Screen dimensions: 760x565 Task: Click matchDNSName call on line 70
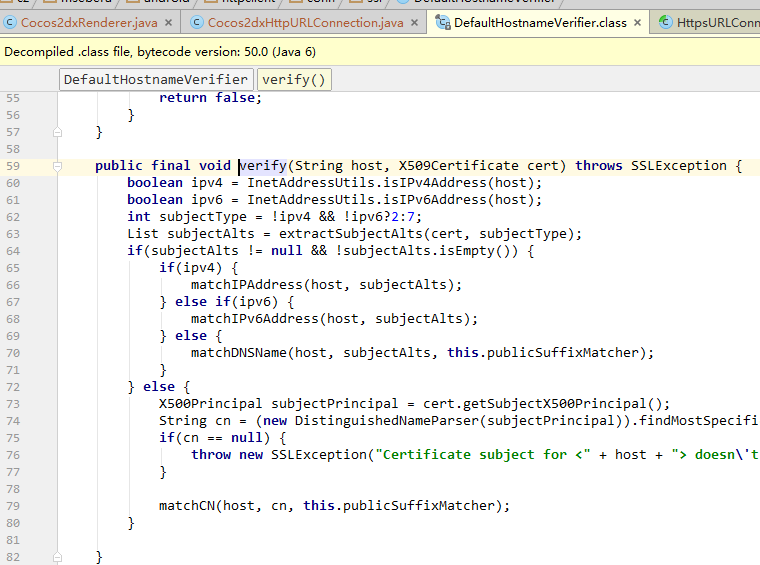239,352
